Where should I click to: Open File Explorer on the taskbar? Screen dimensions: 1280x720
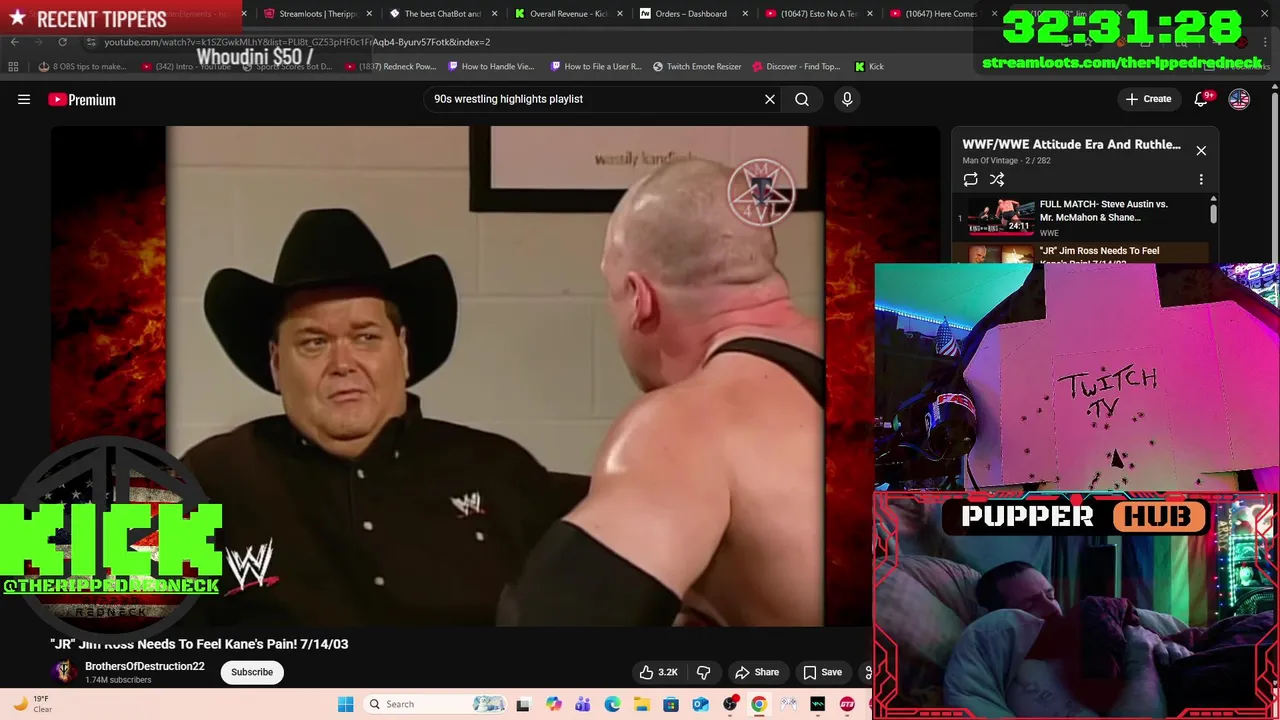[x=641, y=704]
